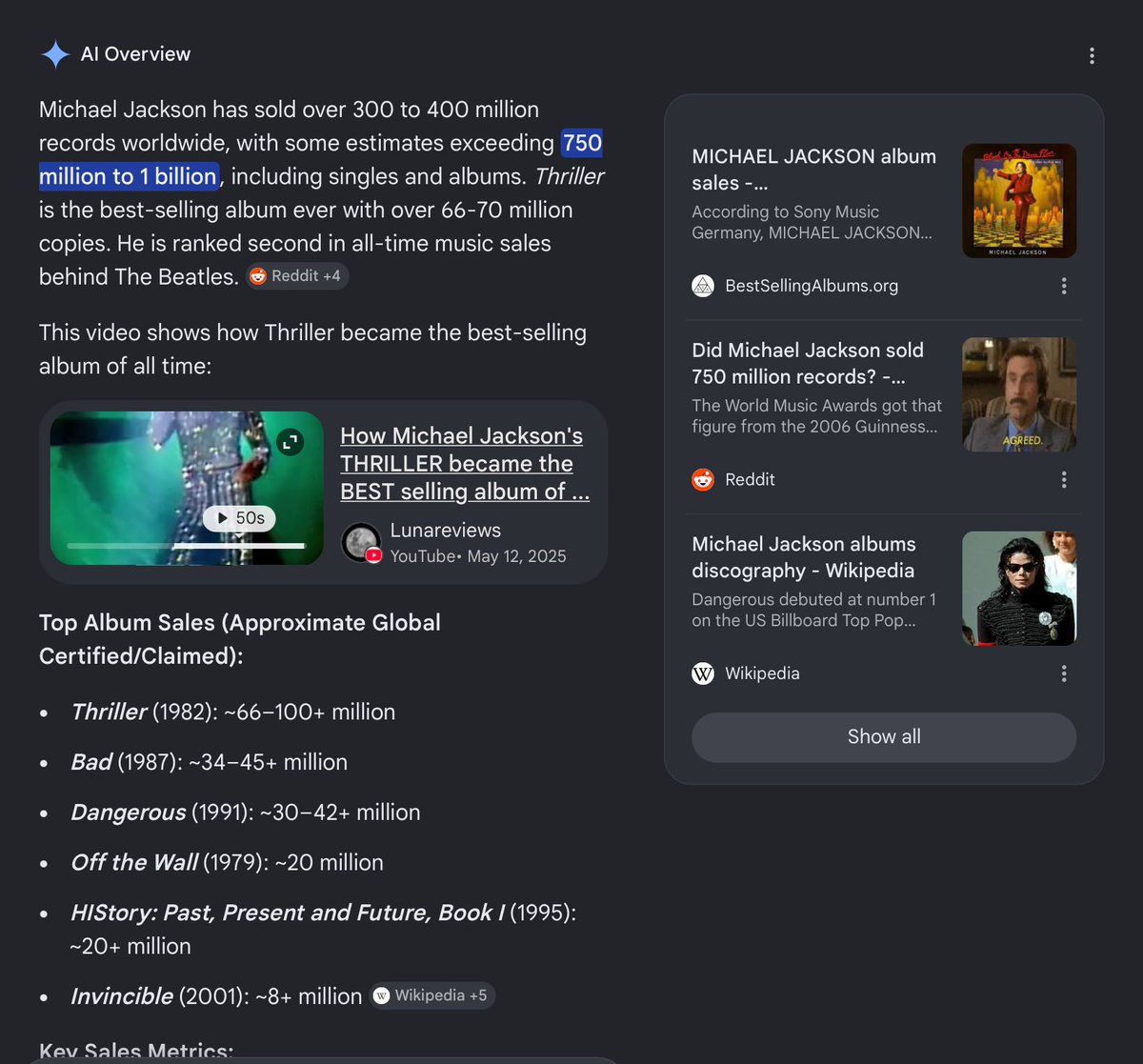Screen dimensions: 1143x1064
Task: Click the Show all sources button
Action: (x=884, y=736)
